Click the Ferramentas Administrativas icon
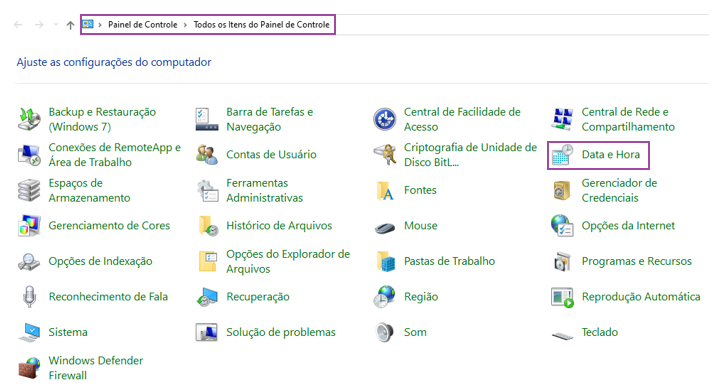 207,190
